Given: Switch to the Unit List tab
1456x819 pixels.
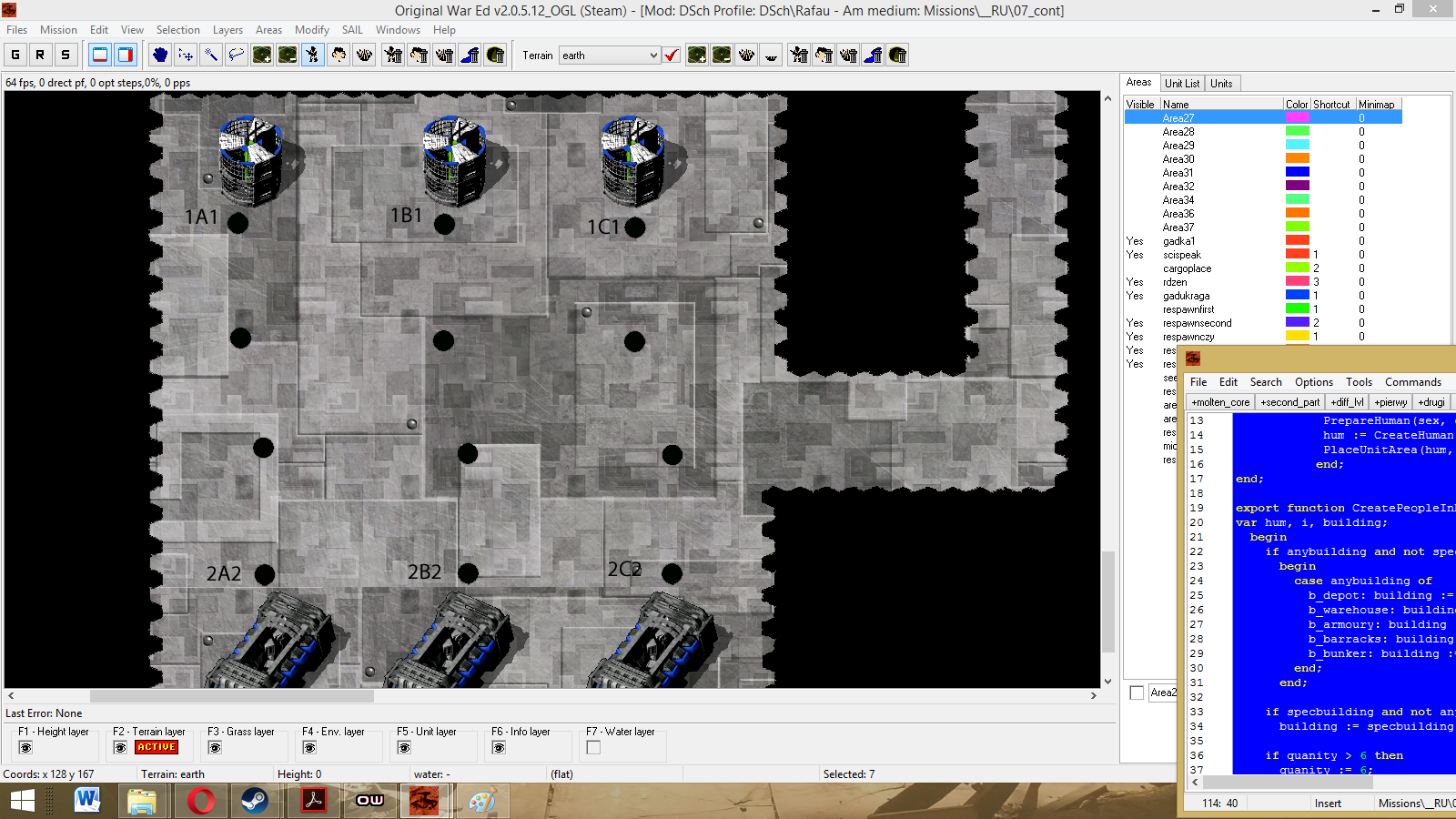Looking at the screenshot, I should 1182,84.
